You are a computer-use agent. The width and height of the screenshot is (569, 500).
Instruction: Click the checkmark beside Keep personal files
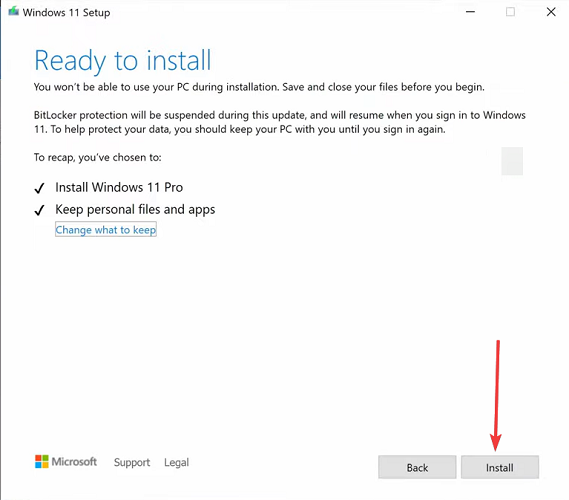click(40, 210)
